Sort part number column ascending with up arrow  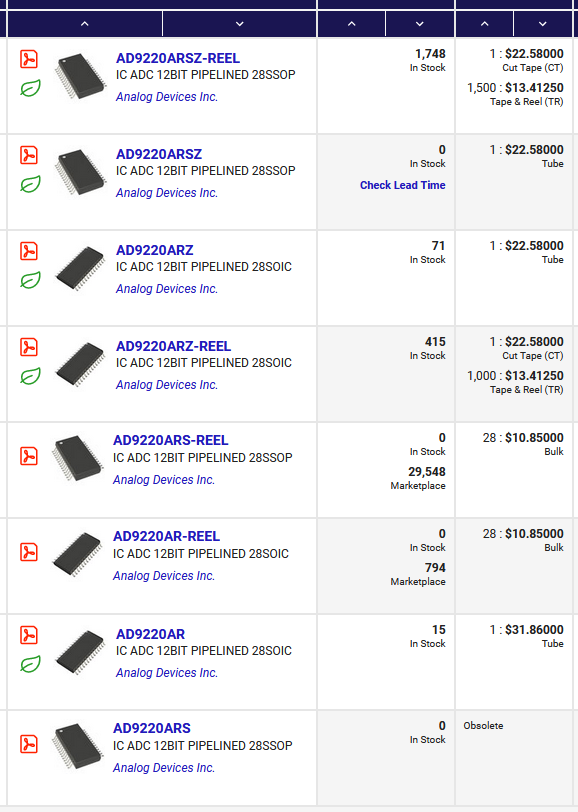85,24
